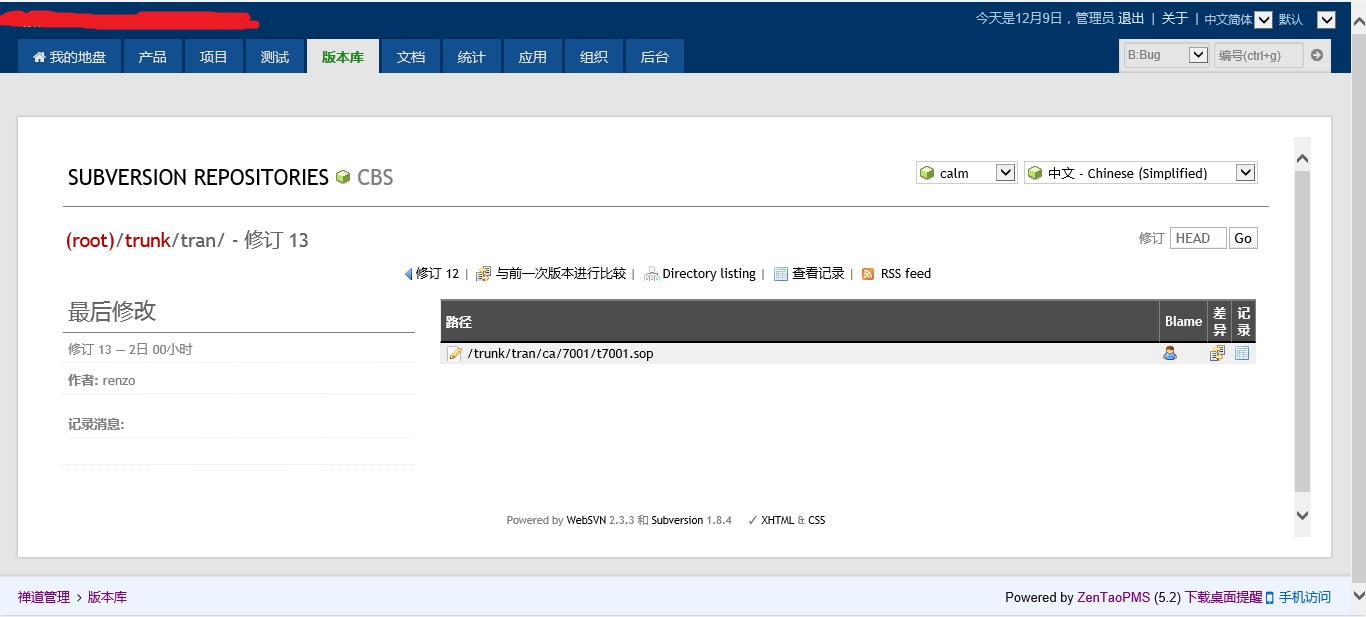Click the trunk breadcrumb link
This screenshot has height=617, width=1366.
tap(147, 241)
